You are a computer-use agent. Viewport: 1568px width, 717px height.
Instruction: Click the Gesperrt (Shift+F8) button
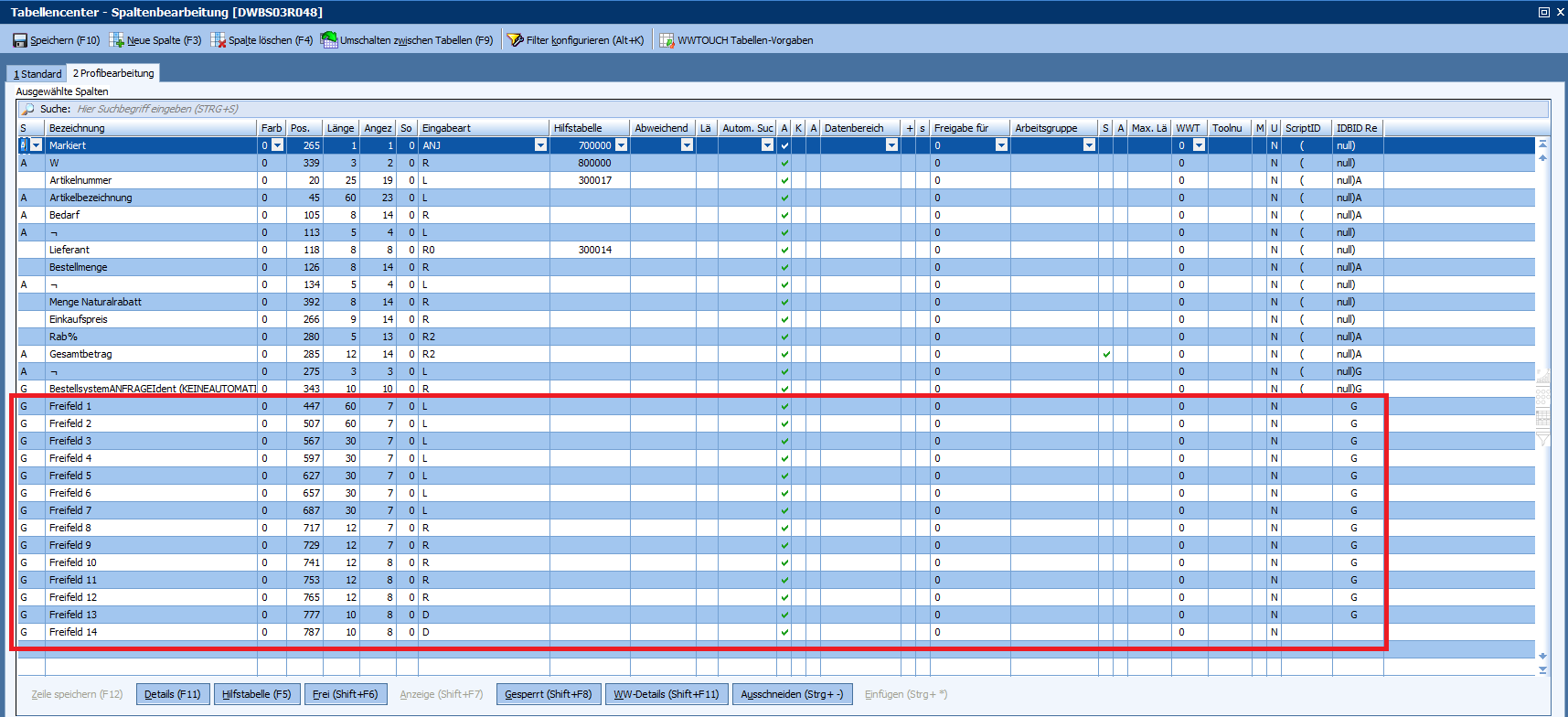pos(549,694)
